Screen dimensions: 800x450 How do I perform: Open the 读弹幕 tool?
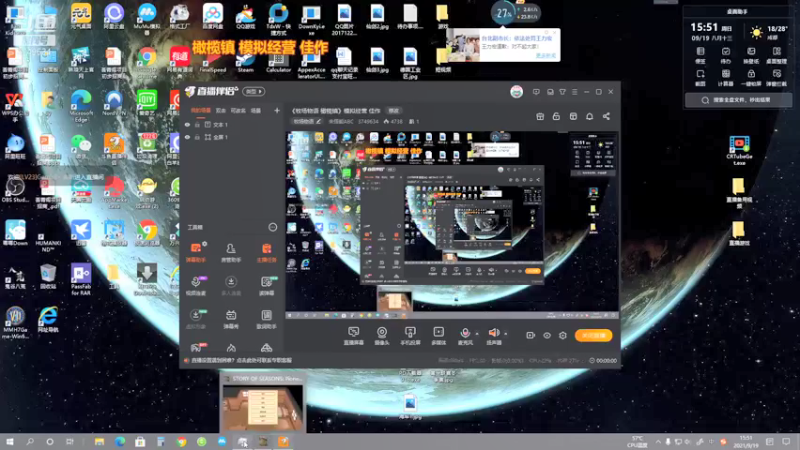pos(266,286)
